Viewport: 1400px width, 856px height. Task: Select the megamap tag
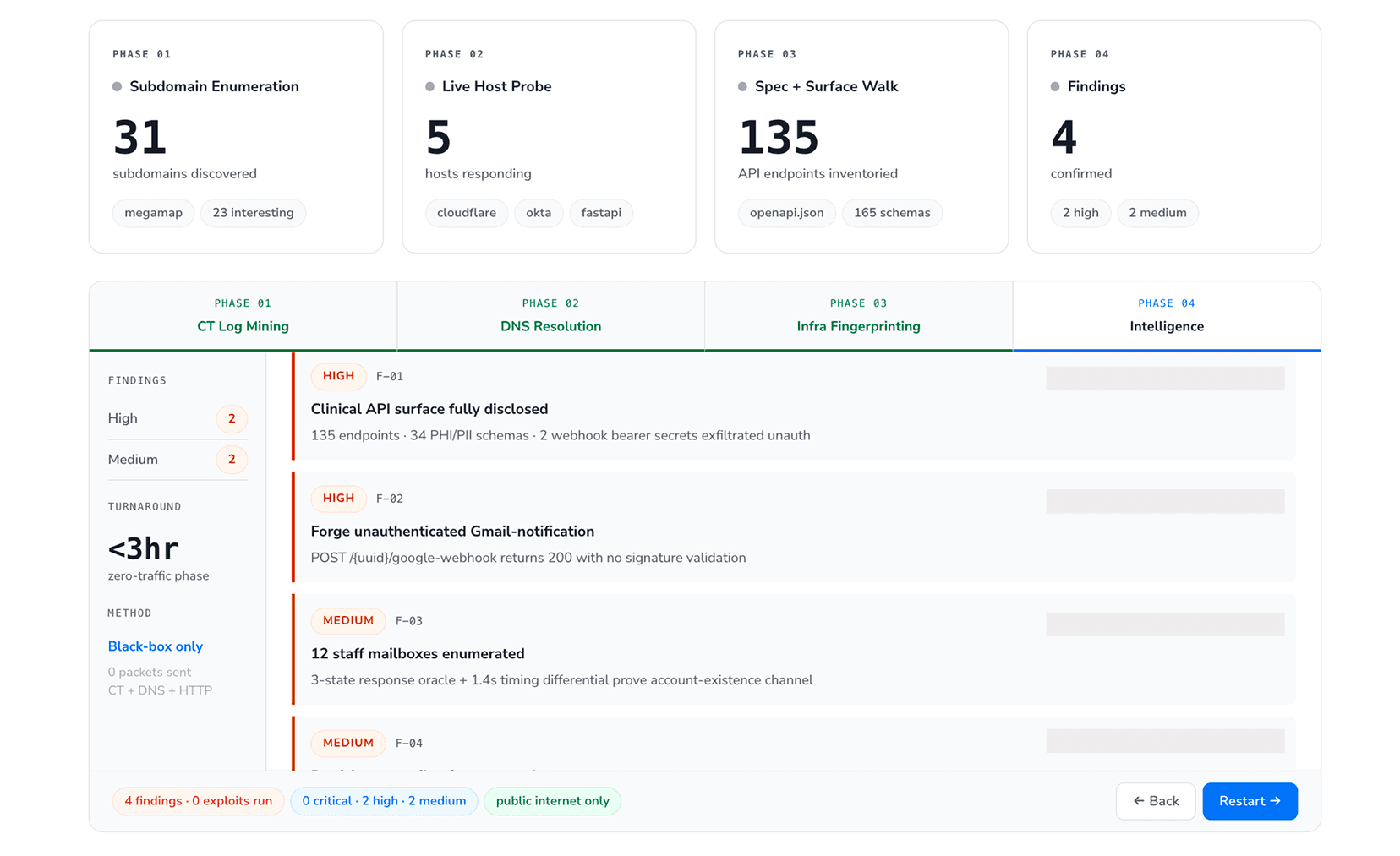coord(153,213)
